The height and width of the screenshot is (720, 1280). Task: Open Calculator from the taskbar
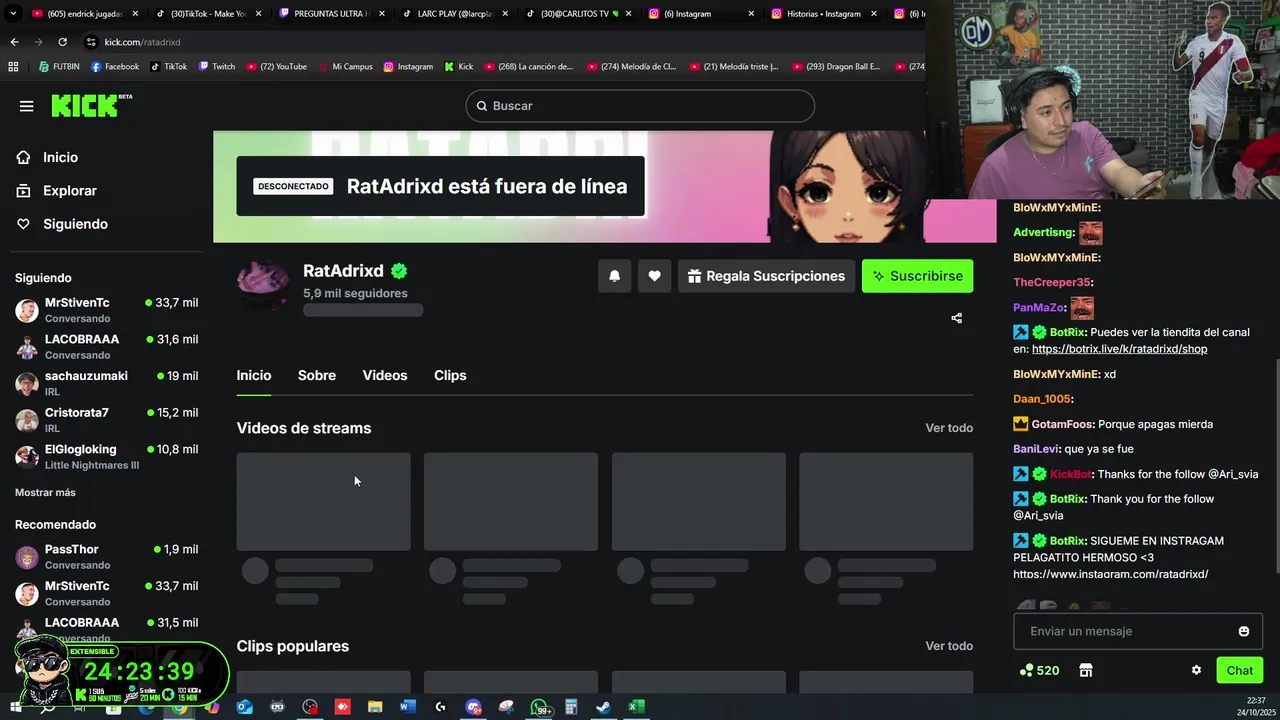pyautogui.click(x=571, y=707)
